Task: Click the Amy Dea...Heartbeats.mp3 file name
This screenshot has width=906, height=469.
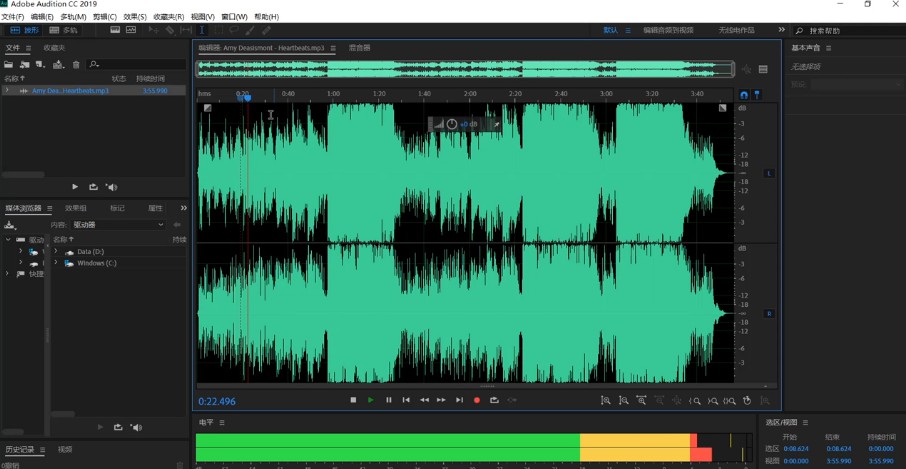Action: pos(70,90)
